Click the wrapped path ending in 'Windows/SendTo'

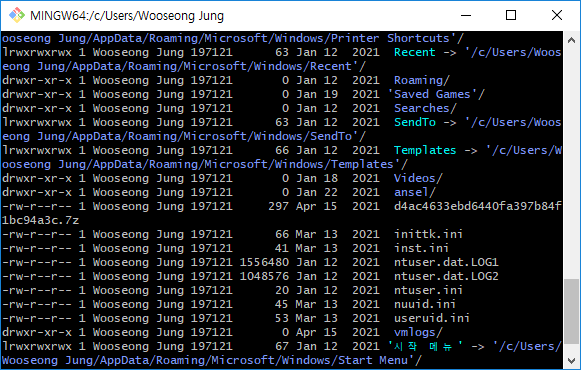tap(184, 136)
